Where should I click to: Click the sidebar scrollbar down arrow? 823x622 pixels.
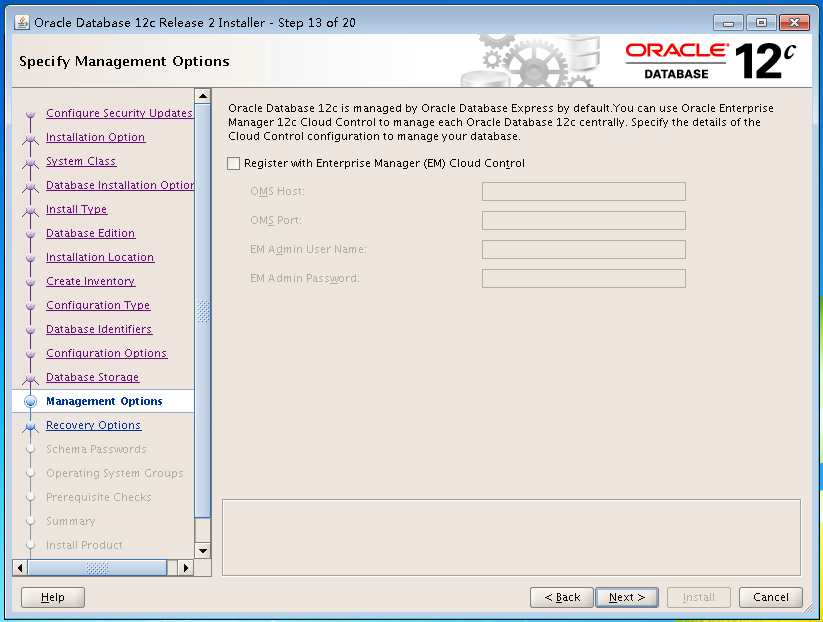click(x=203, y=549)
